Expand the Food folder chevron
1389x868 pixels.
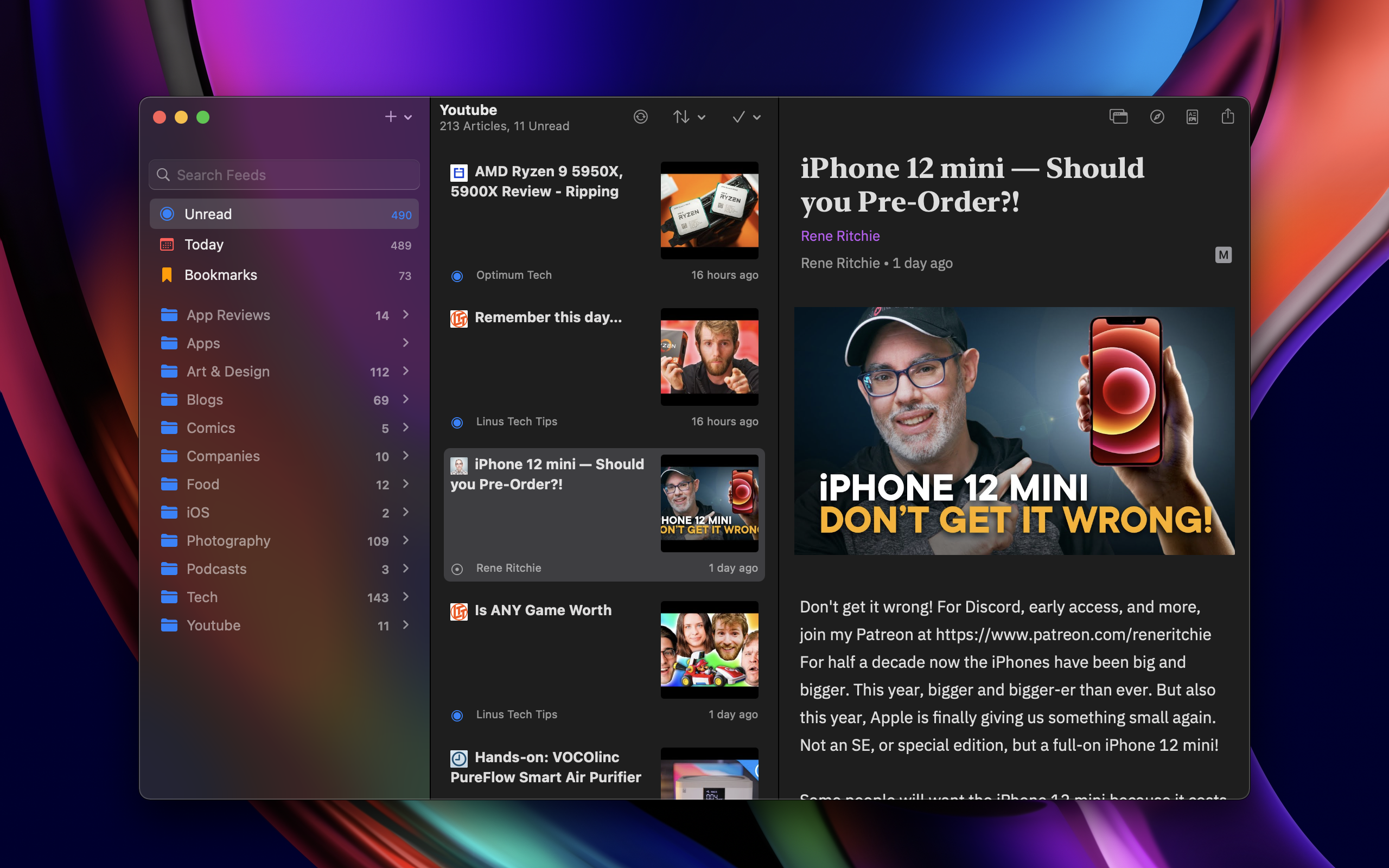pos(406,483)
